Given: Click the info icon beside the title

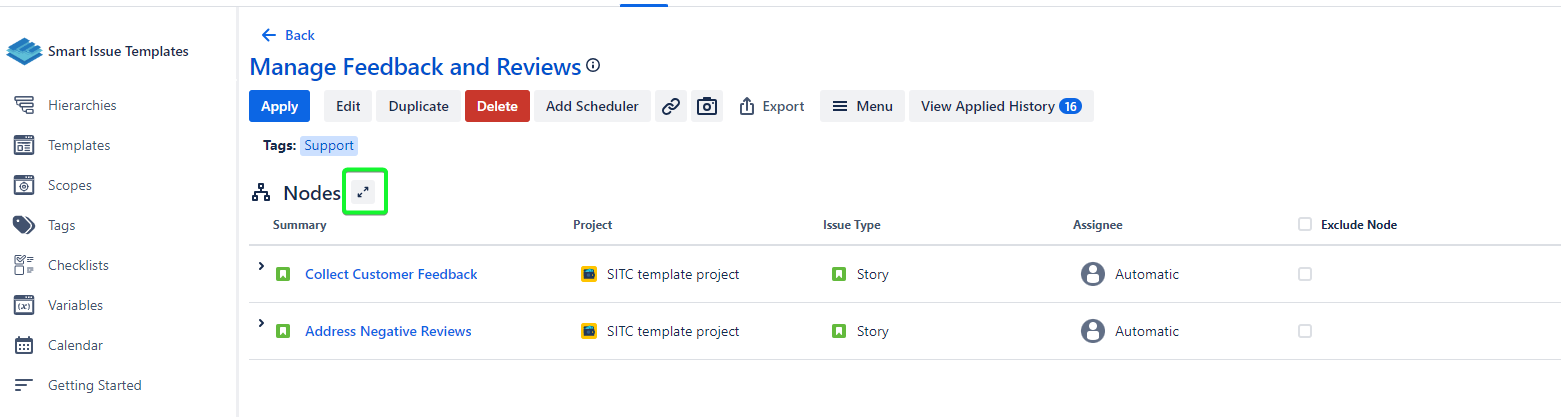Looking at the screenshot, I should pyautogui.click(x=593, y=66).
